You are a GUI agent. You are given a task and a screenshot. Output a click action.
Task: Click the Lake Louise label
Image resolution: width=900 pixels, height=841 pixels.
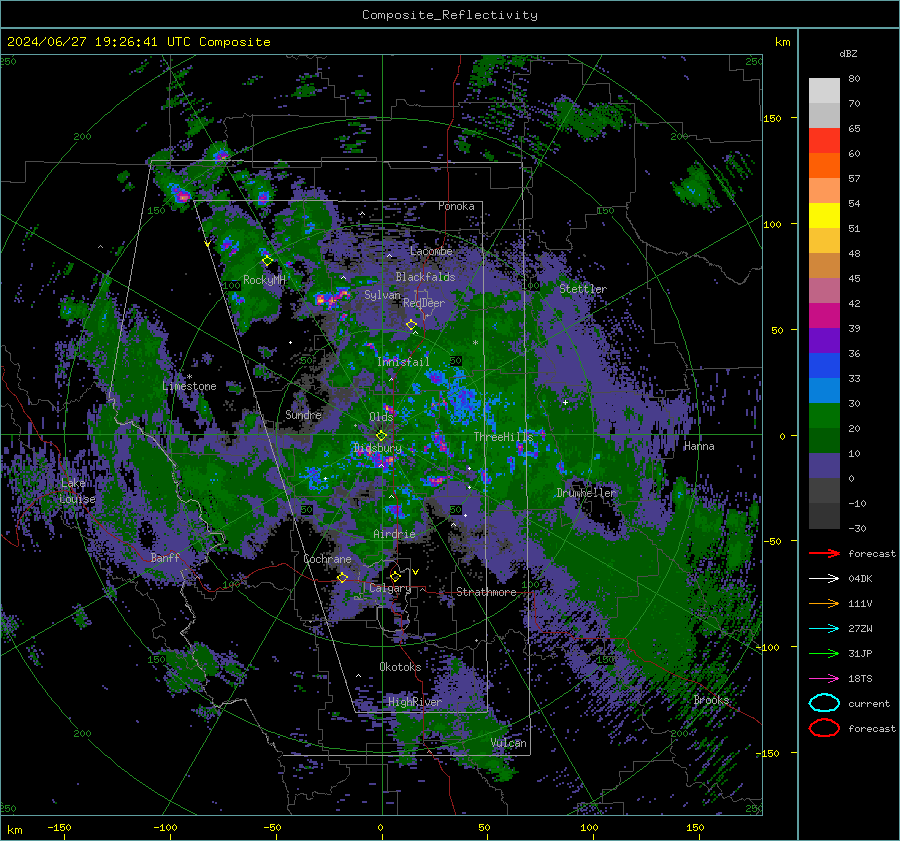pyautogui.click(x=78, y=491)
